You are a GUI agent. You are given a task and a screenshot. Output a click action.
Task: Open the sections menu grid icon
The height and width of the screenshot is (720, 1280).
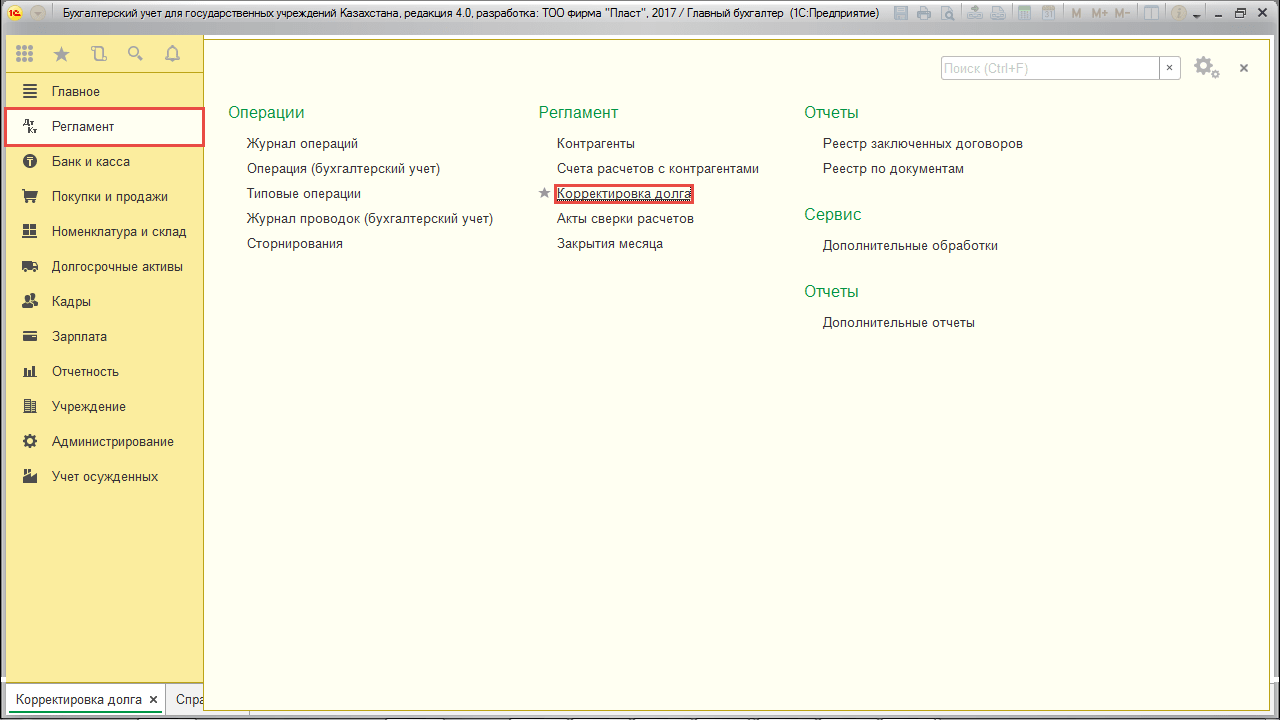25,54
